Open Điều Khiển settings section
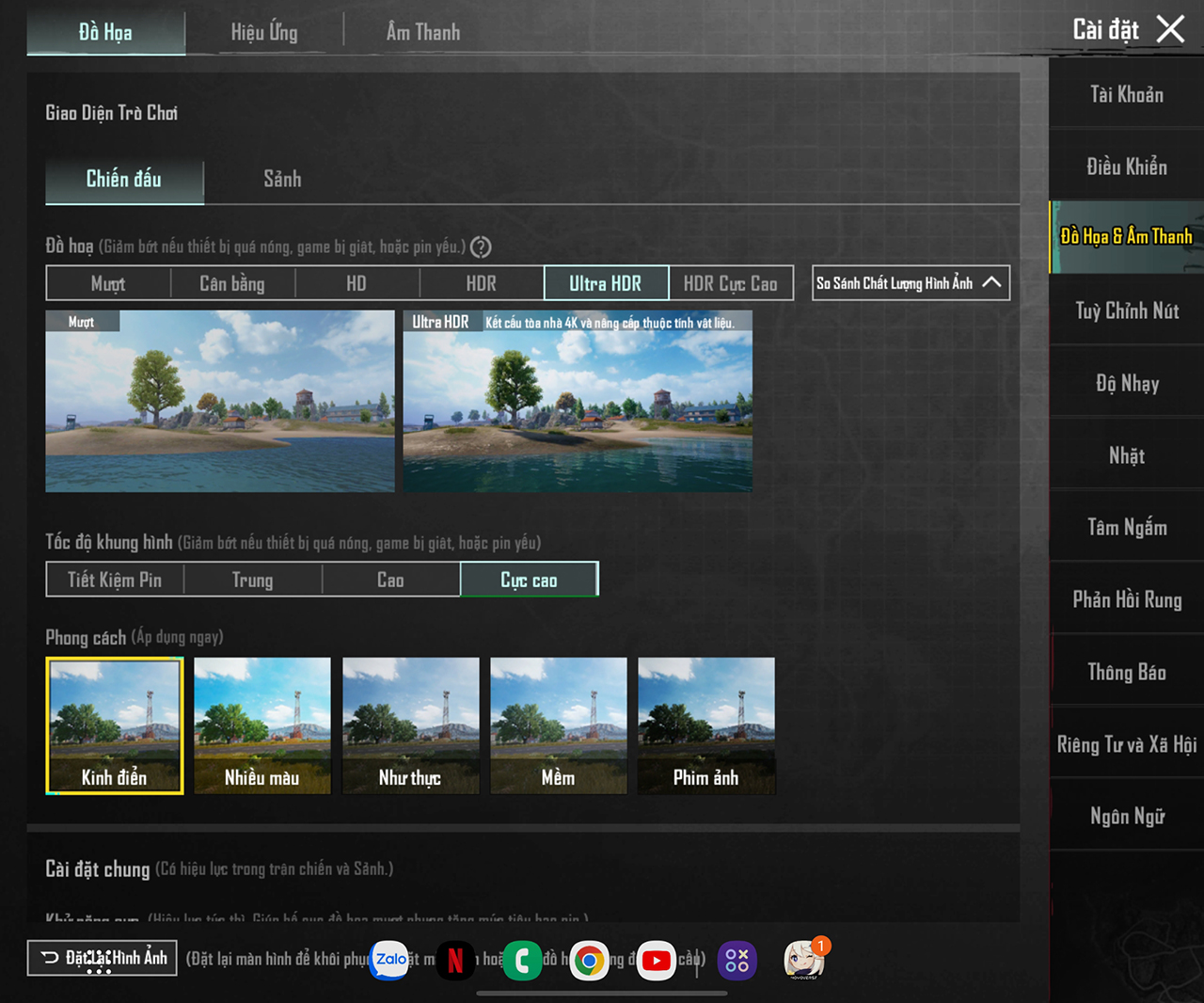The height and width of the screenshot is (1003, 1204). point(1127,167)
